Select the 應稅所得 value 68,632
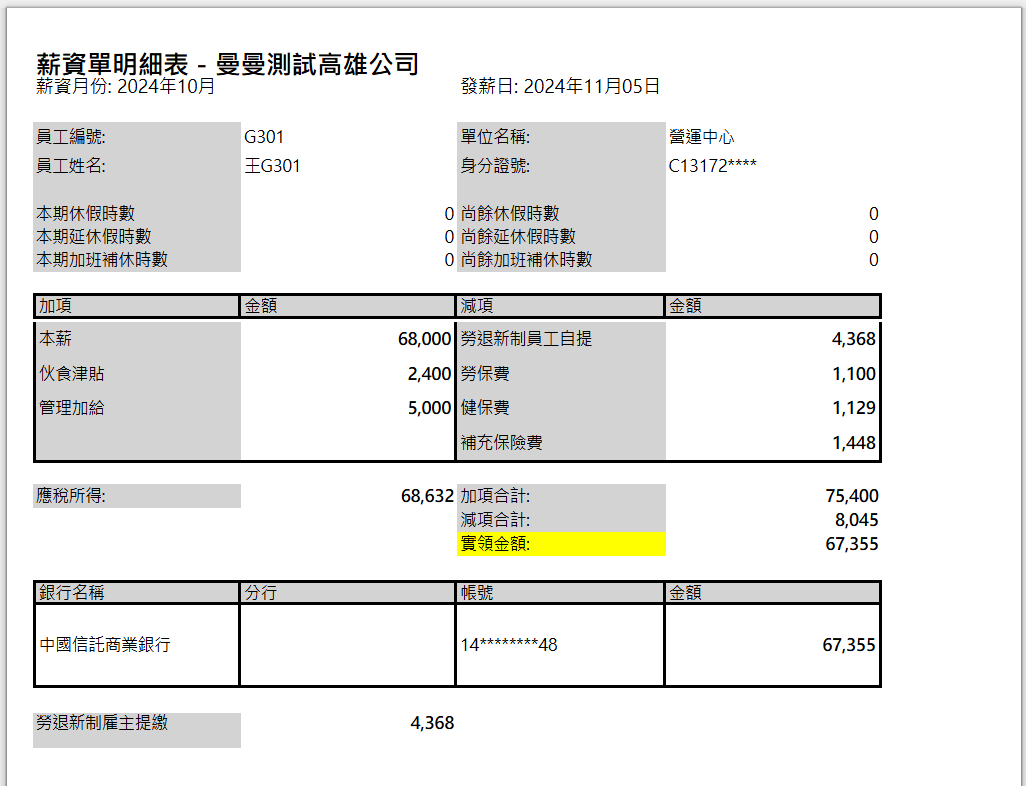1026x786 pixels. (x=427, y=496)
